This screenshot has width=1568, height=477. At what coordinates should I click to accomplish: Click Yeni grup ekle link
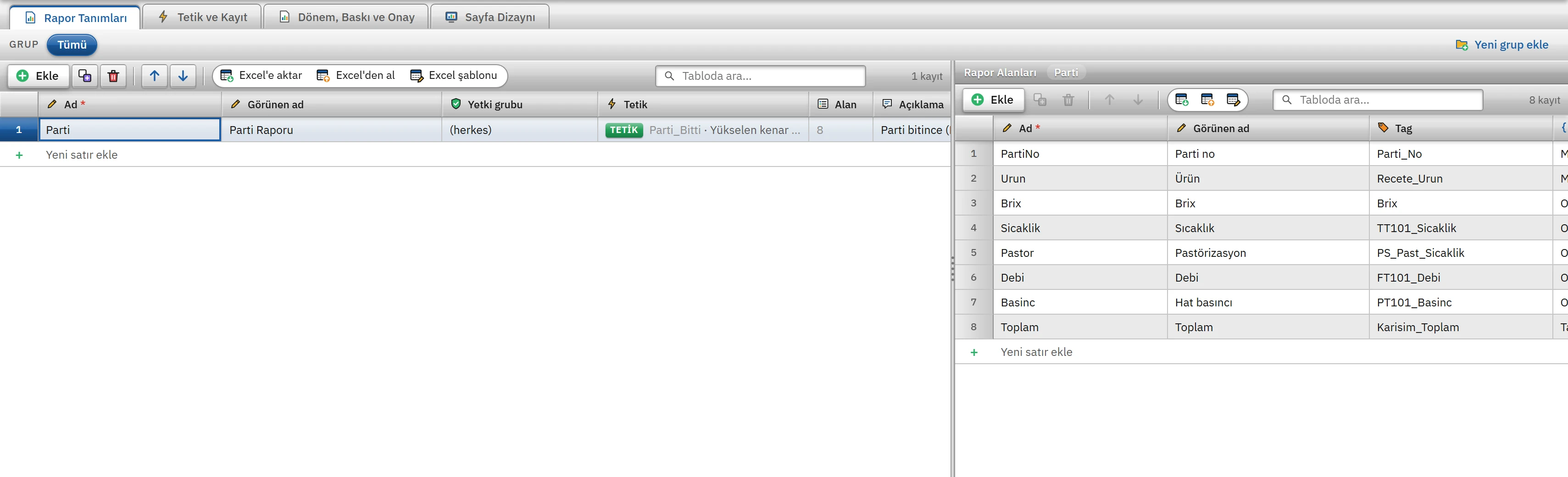(x=1501, y=45)
